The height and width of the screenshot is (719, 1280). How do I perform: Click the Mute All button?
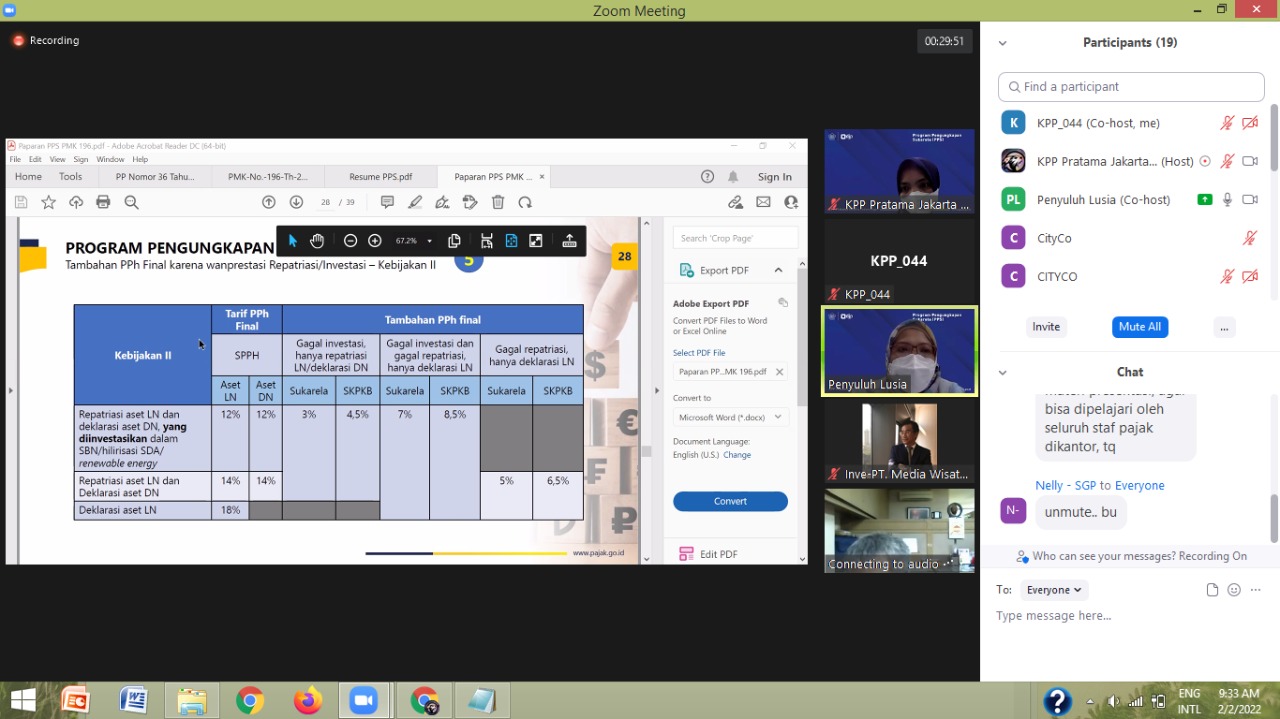[x=1139, y=327]
